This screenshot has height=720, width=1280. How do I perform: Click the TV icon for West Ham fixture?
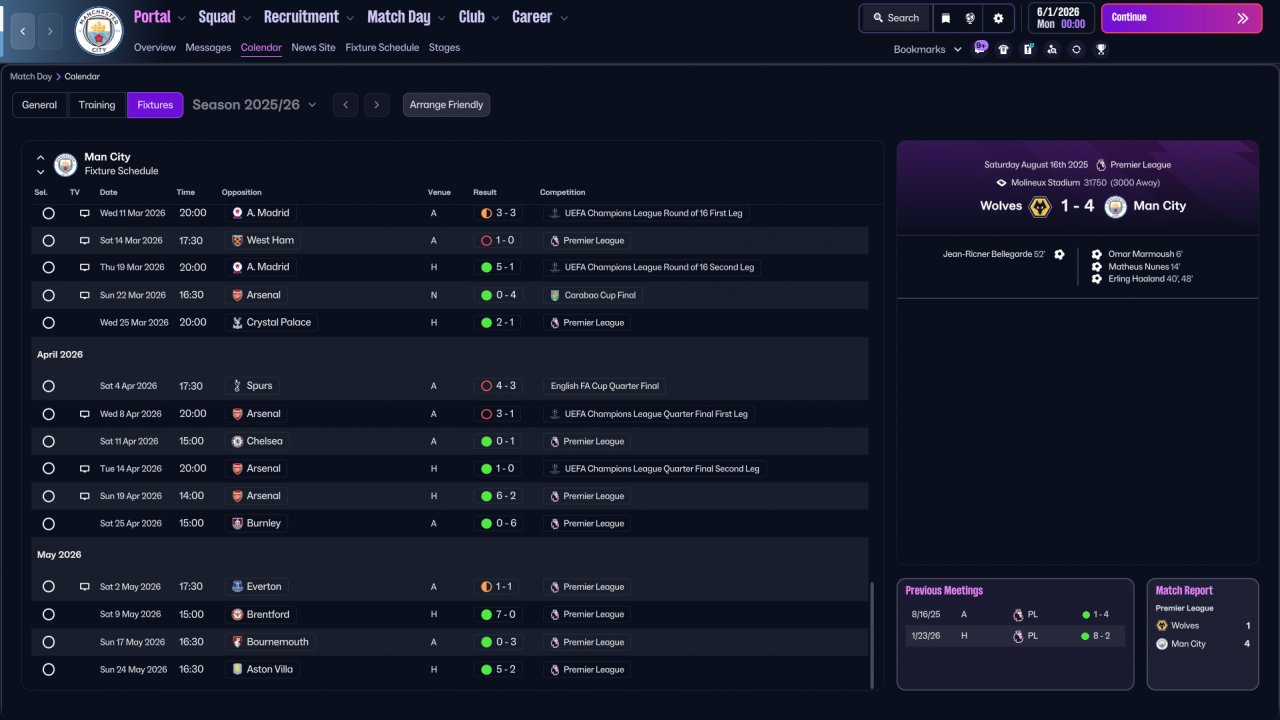(85, 240)
